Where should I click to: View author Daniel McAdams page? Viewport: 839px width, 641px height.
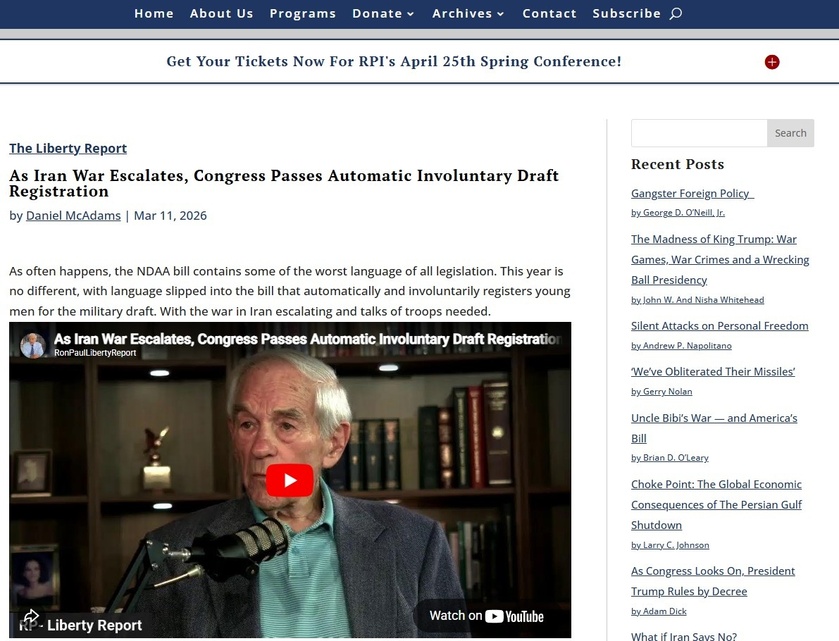(x=73, y=215)
